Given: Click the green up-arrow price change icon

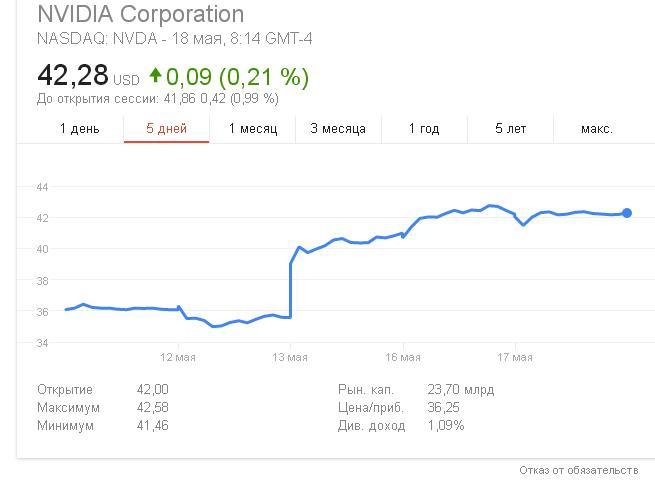Looking at the screenshot, I should [x=155, y=76].
